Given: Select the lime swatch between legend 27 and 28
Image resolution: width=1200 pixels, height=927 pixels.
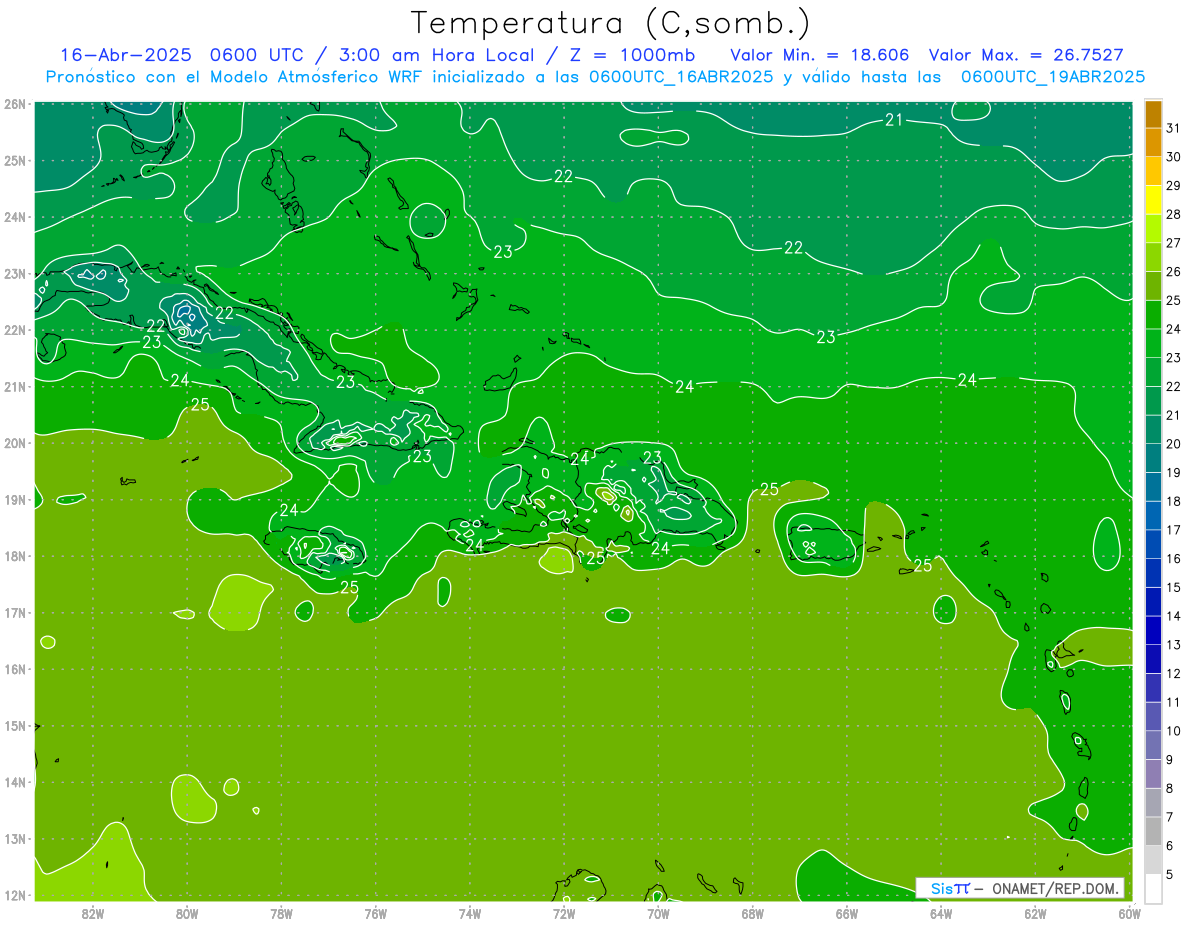Looking at the screenshot, I should coord(1154,229).
